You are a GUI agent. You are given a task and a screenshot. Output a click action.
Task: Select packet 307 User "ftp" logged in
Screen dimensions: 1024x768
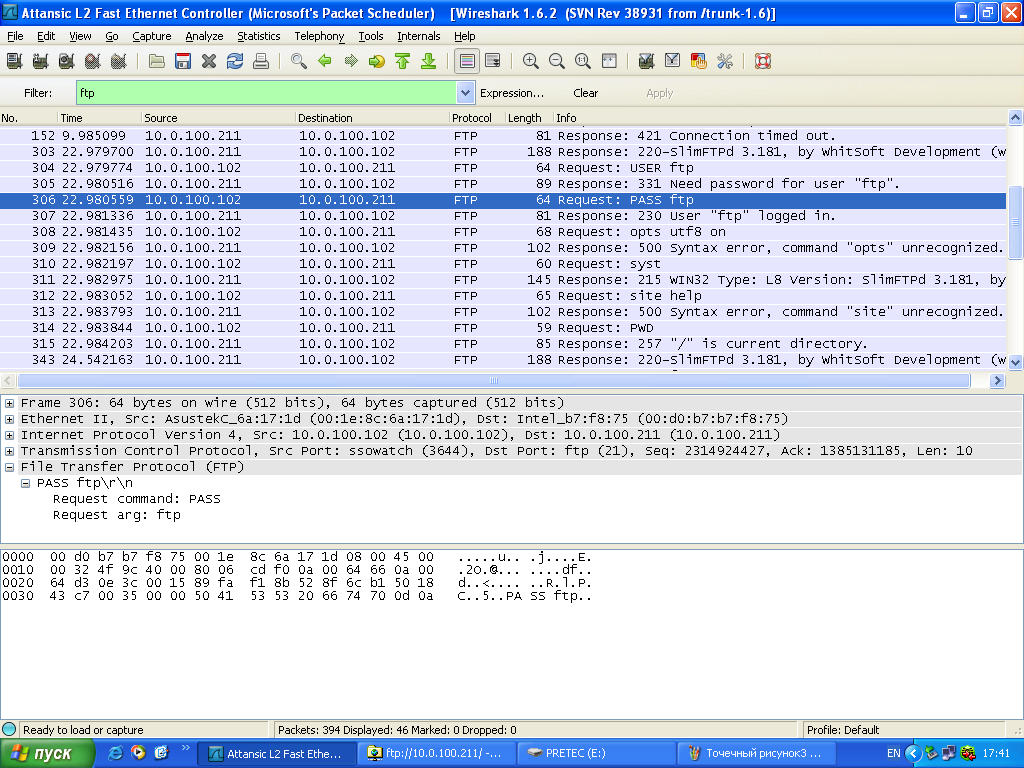503,216
